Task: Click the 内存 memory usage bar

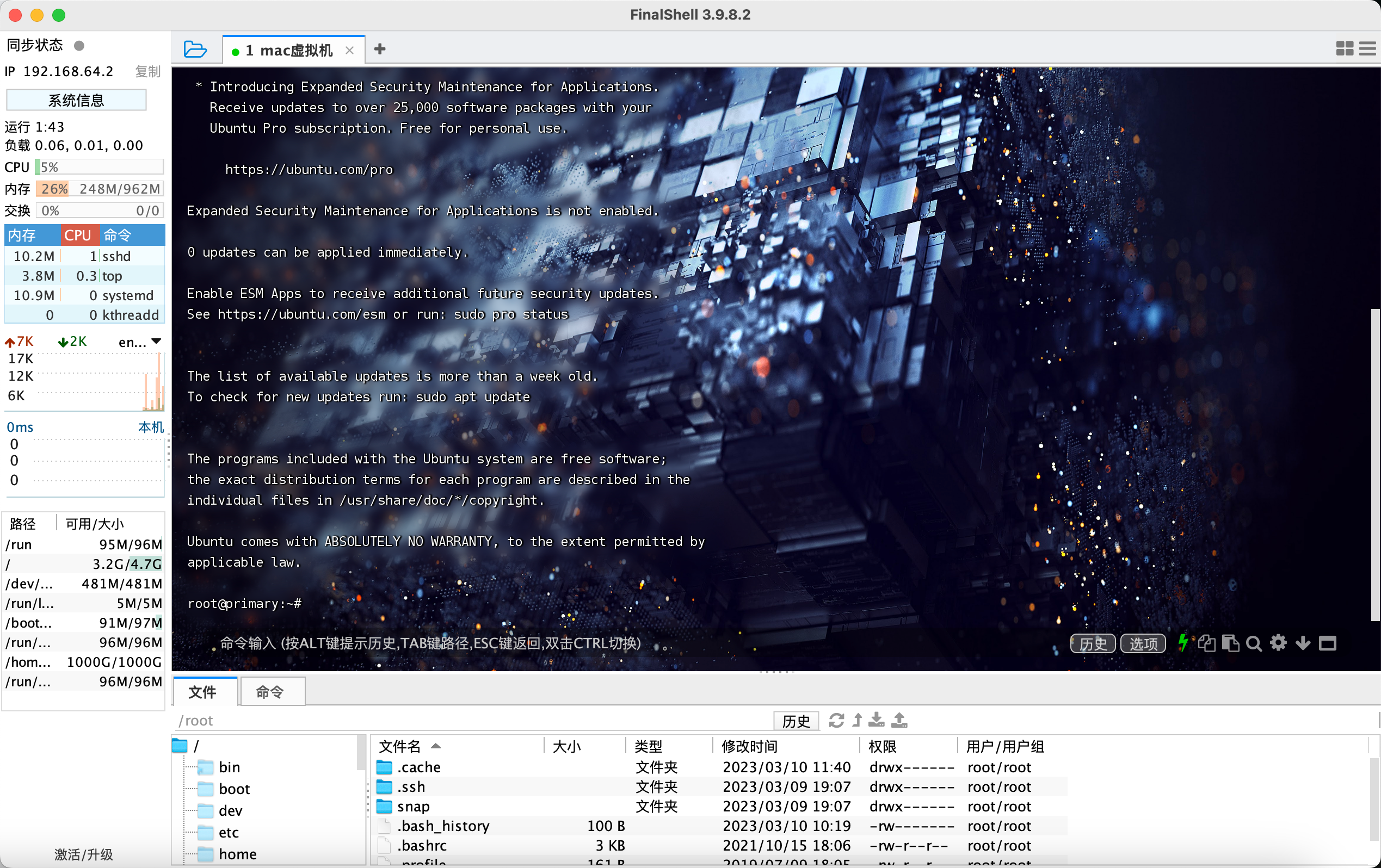Action: point(99,189)
